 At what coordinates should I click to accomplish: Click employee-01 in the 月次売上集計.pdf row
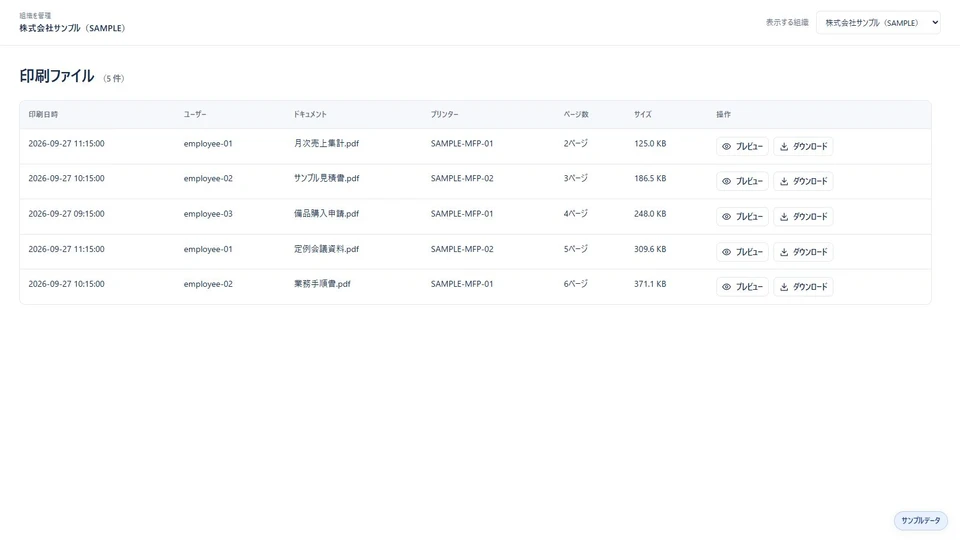point(208,144)
